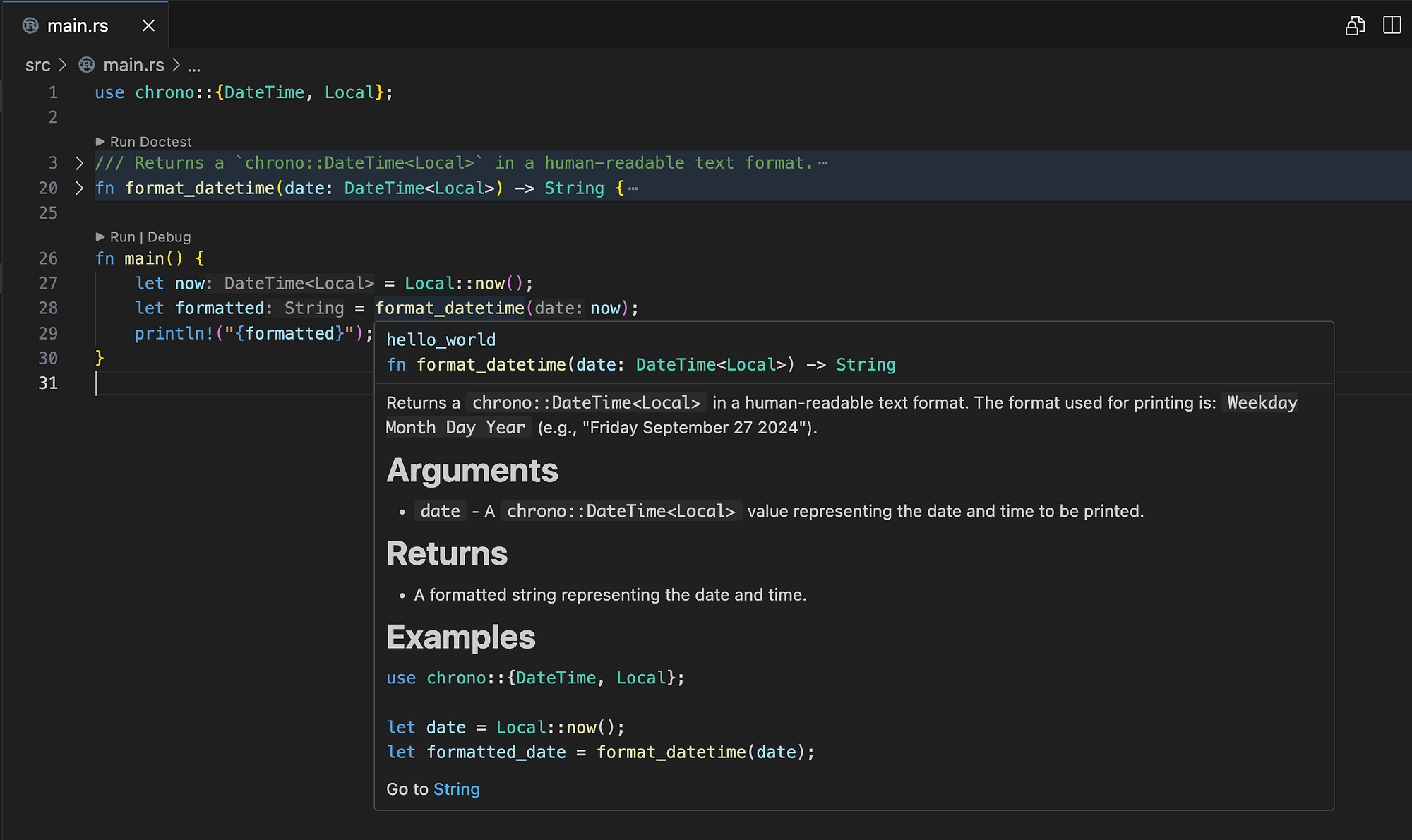Close the main.rs editor tab
1412x840 pixels.
pyautogui.click(x=148, y=26)
